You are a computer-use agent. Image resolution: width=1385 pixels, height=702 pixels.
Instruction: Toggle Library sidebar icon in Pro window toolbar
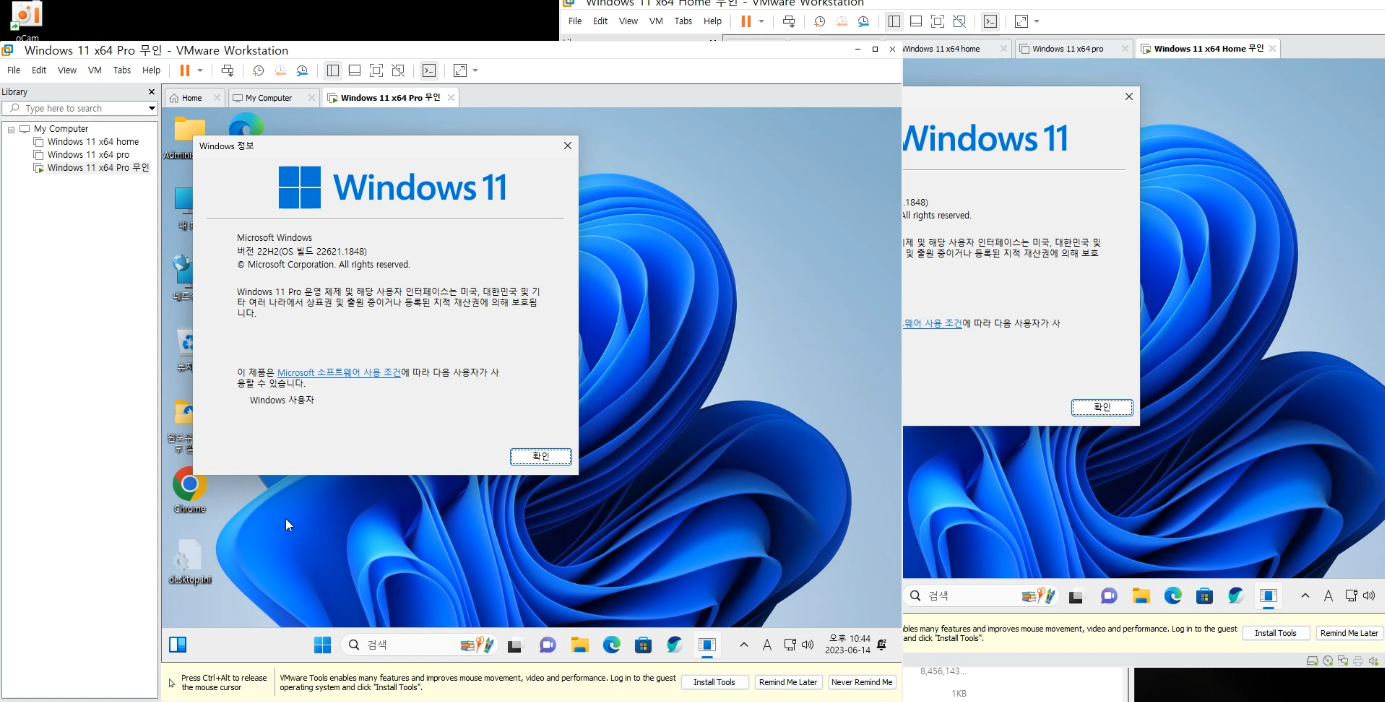click(x=333, y=70)
